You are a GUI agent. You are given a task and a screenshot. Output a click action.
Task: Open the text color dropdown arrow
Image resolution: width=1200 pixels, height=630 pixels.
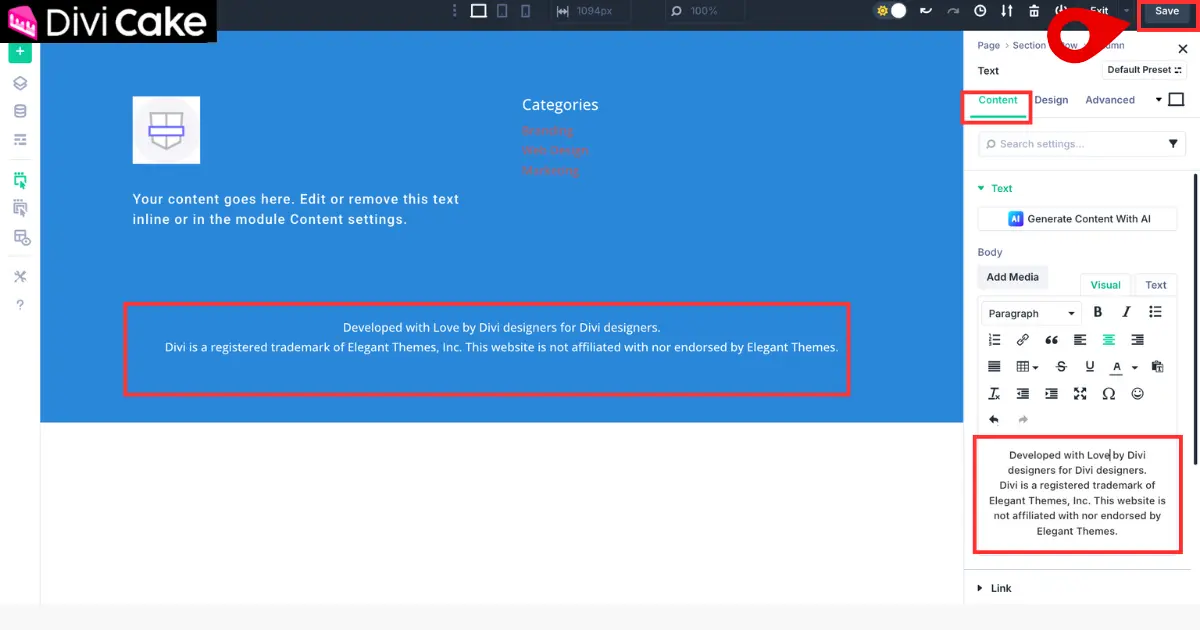(x=1135, y=368)
